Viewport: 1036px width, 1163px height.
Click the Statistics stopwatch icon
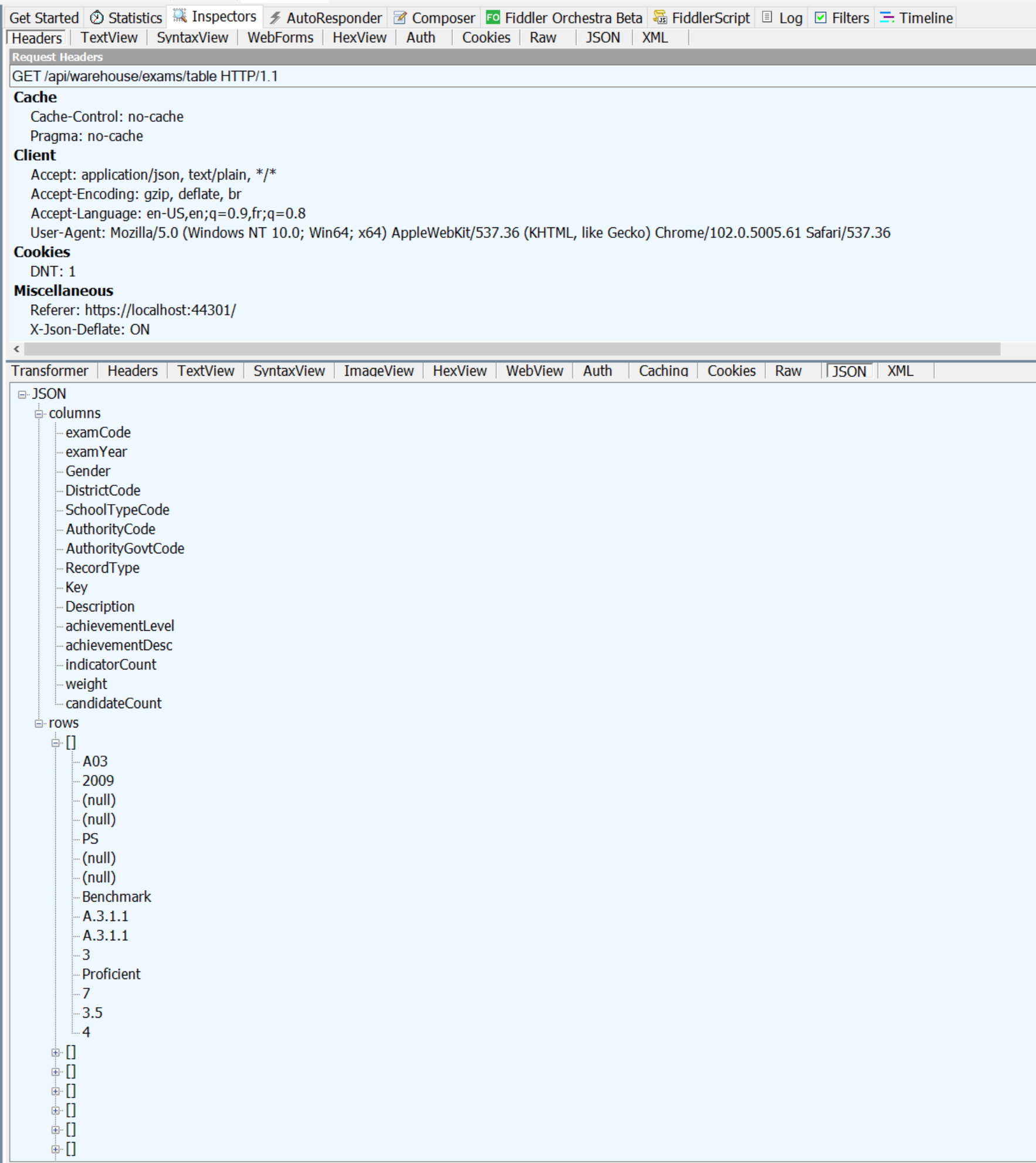point(97,18)
